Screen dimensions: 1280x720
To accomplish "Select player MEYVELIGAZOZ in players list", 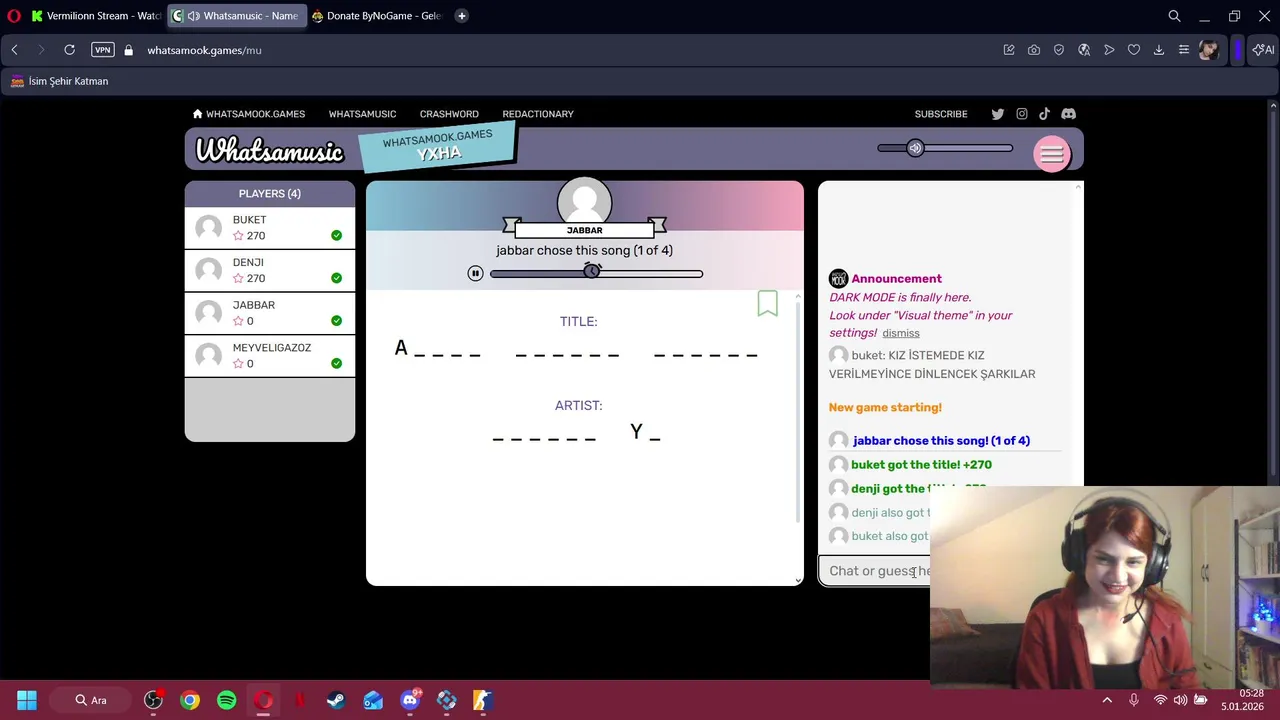I will 269,355.
